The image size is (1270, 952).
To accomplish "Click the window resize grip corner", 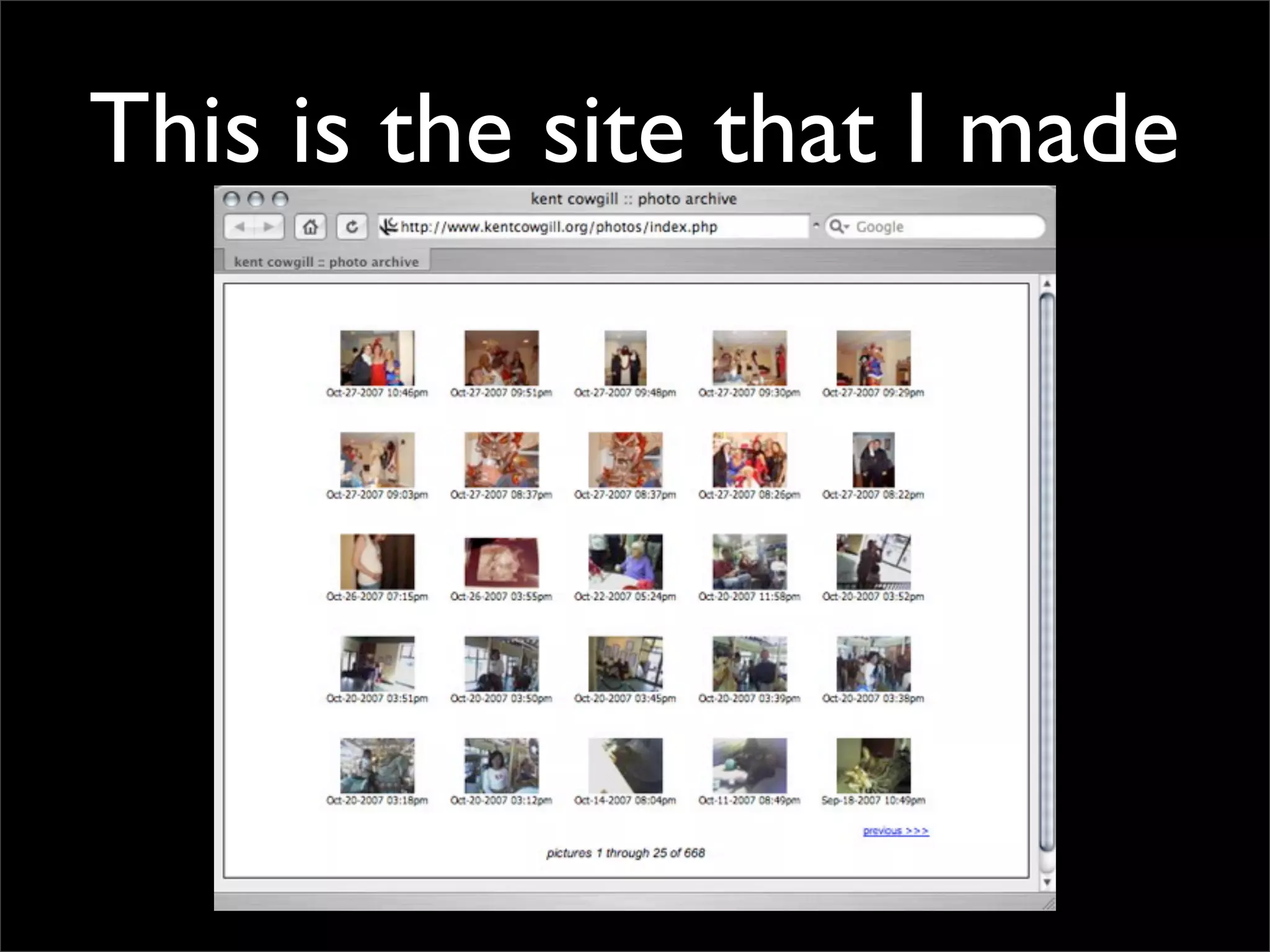I will (x=1047, y=903).
